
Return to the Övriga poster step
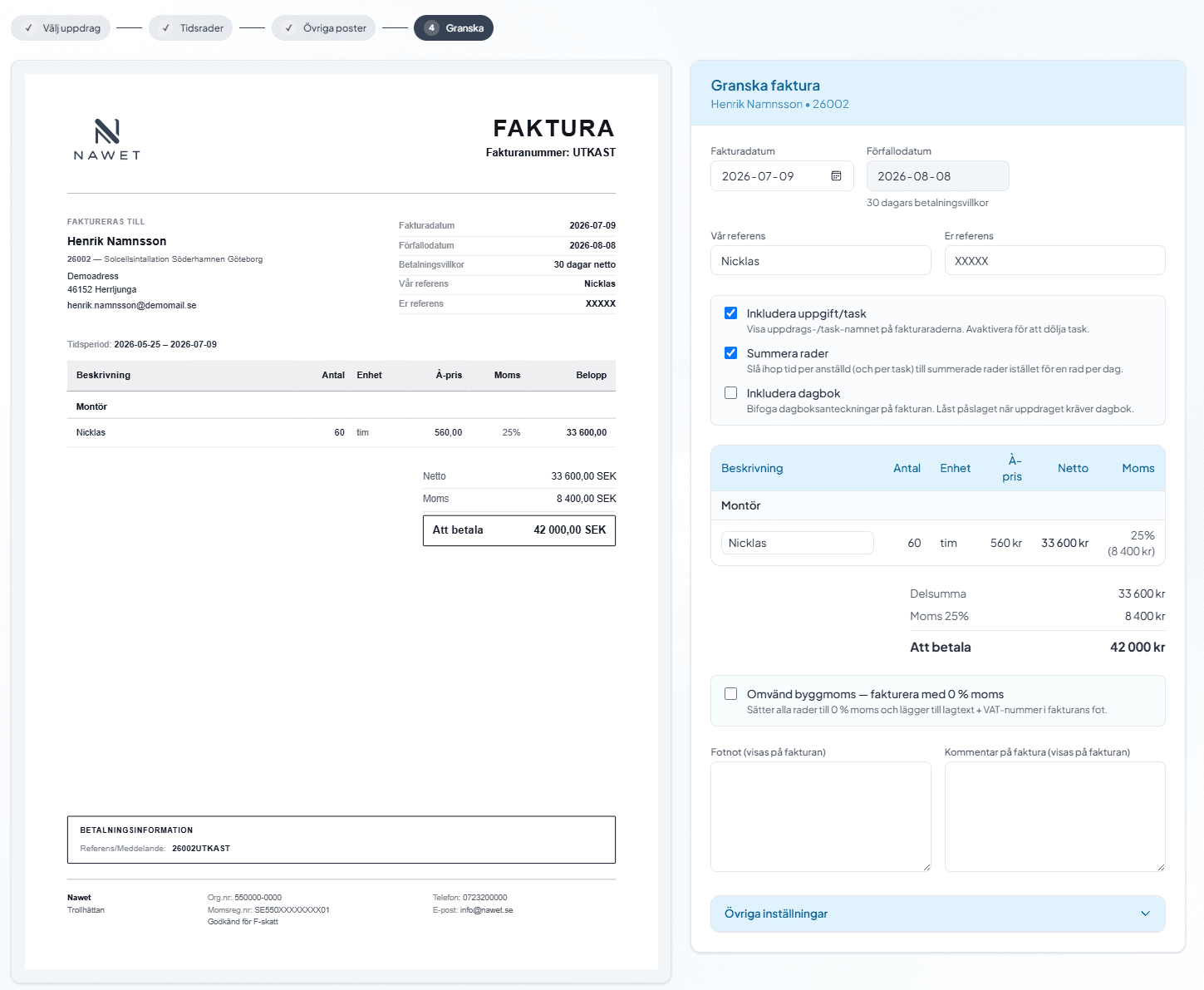click(324, 28)
